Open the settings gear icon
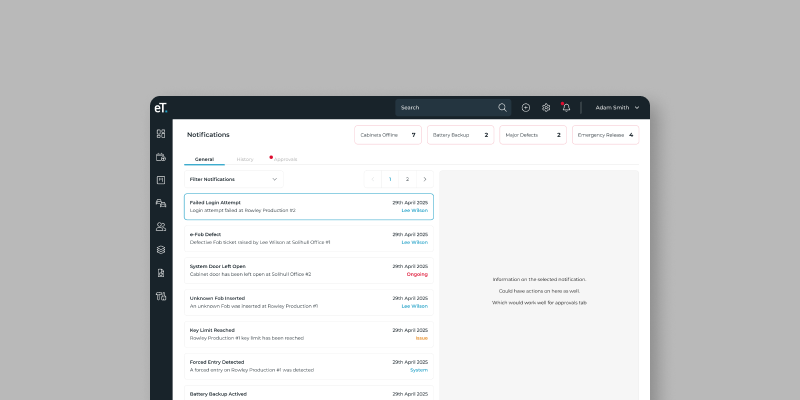 pos(546,108)
